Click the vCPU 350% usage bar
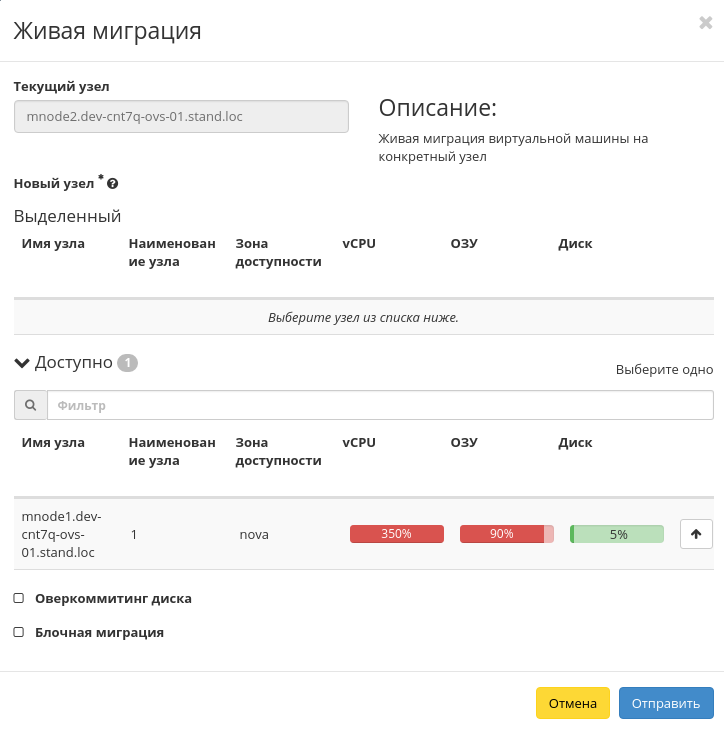 pos(397,534)
